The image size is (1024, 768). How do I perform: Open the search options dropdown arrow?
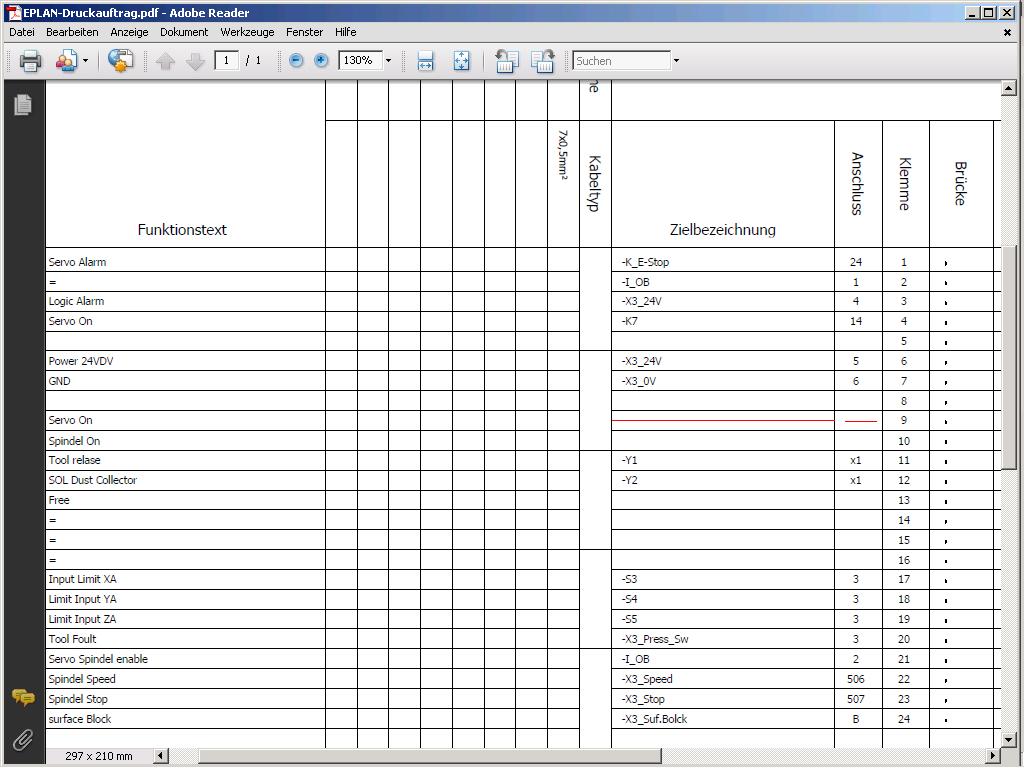click(677, 61)
